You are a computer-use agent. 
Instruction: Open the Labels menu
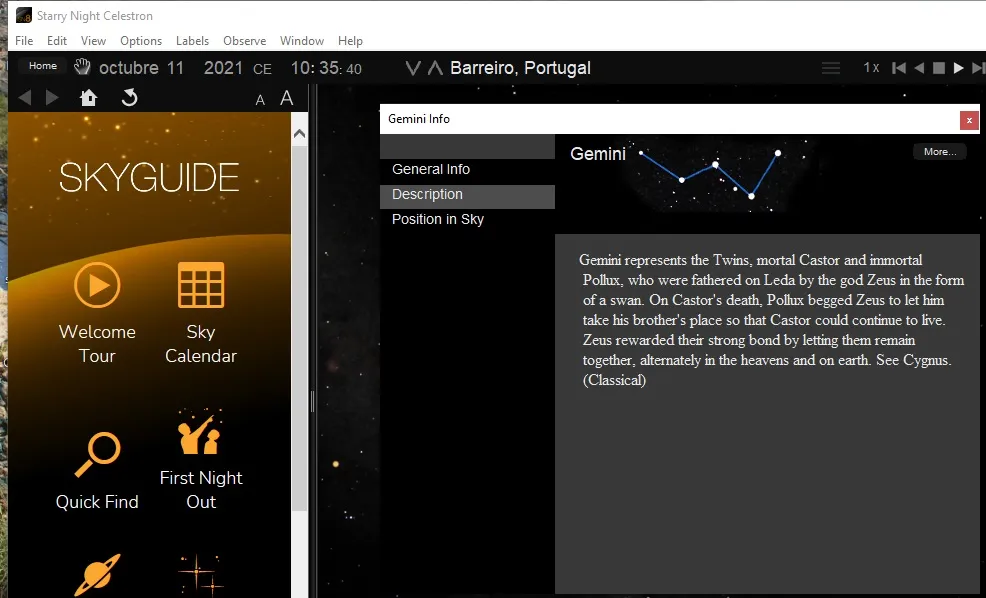[192, 41]
